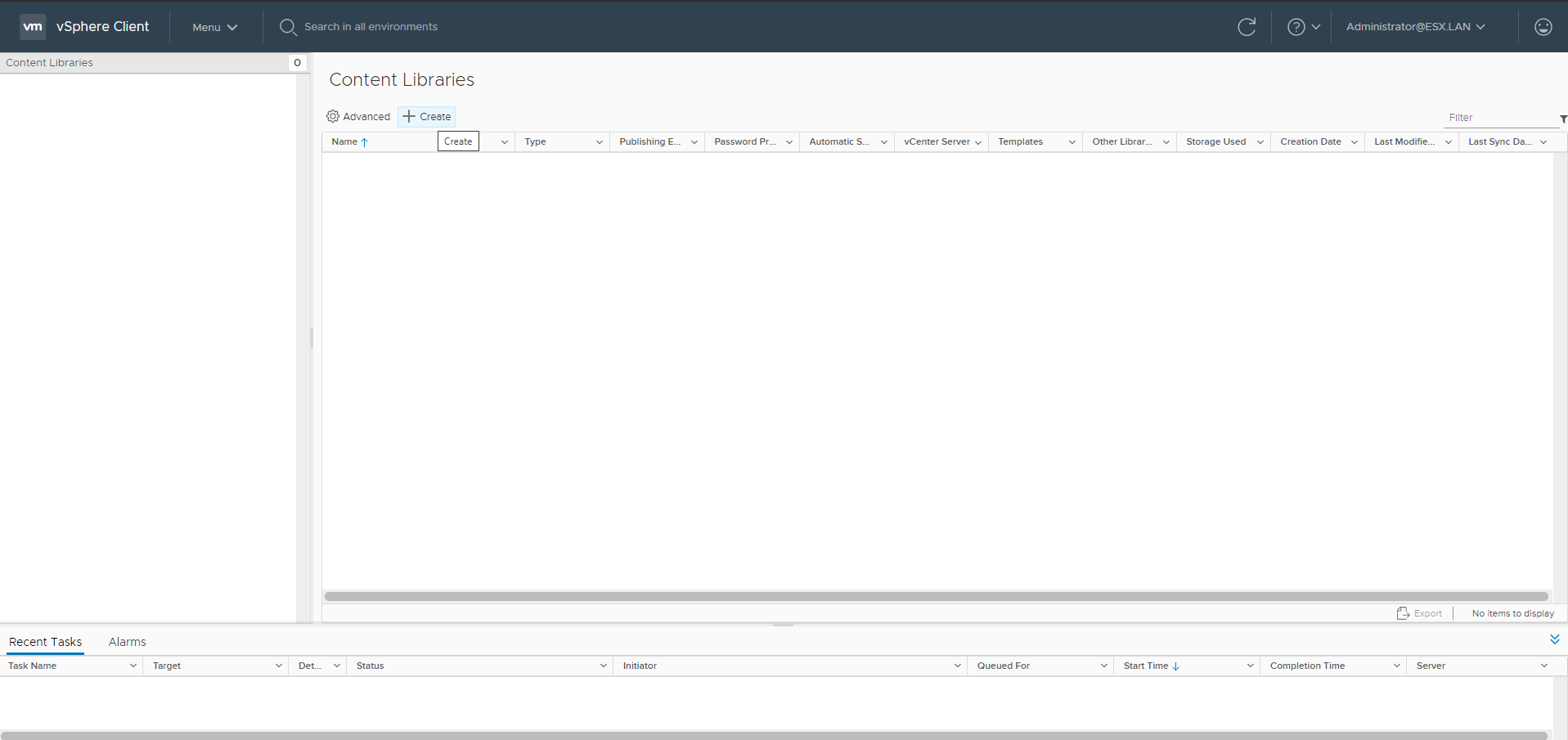Click the Create button
Viewport: 1568px width, 740px height.
(427, 117)
